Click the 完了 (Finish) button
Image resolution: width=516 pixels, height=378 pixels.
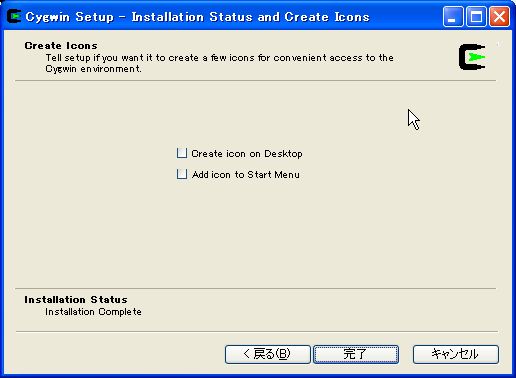click(356, 354)
